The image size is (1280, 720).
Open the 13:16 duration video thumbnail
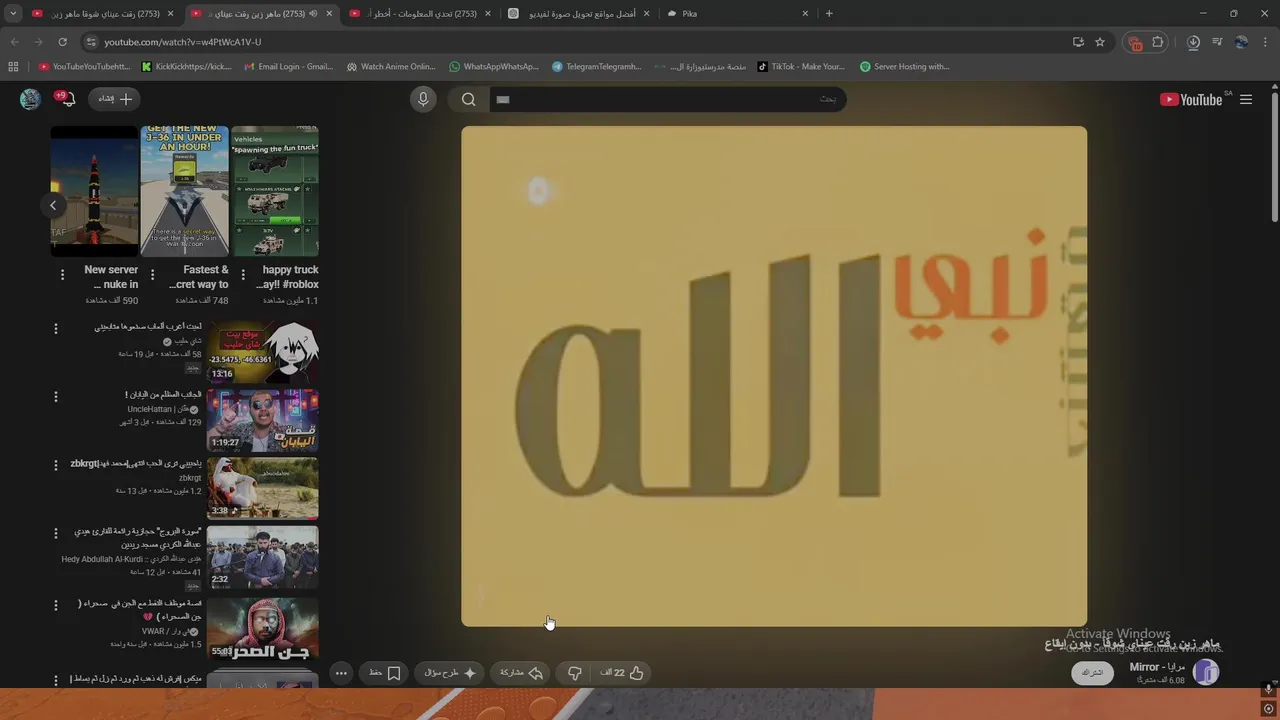pyautogui.click(x=263, y=352)
